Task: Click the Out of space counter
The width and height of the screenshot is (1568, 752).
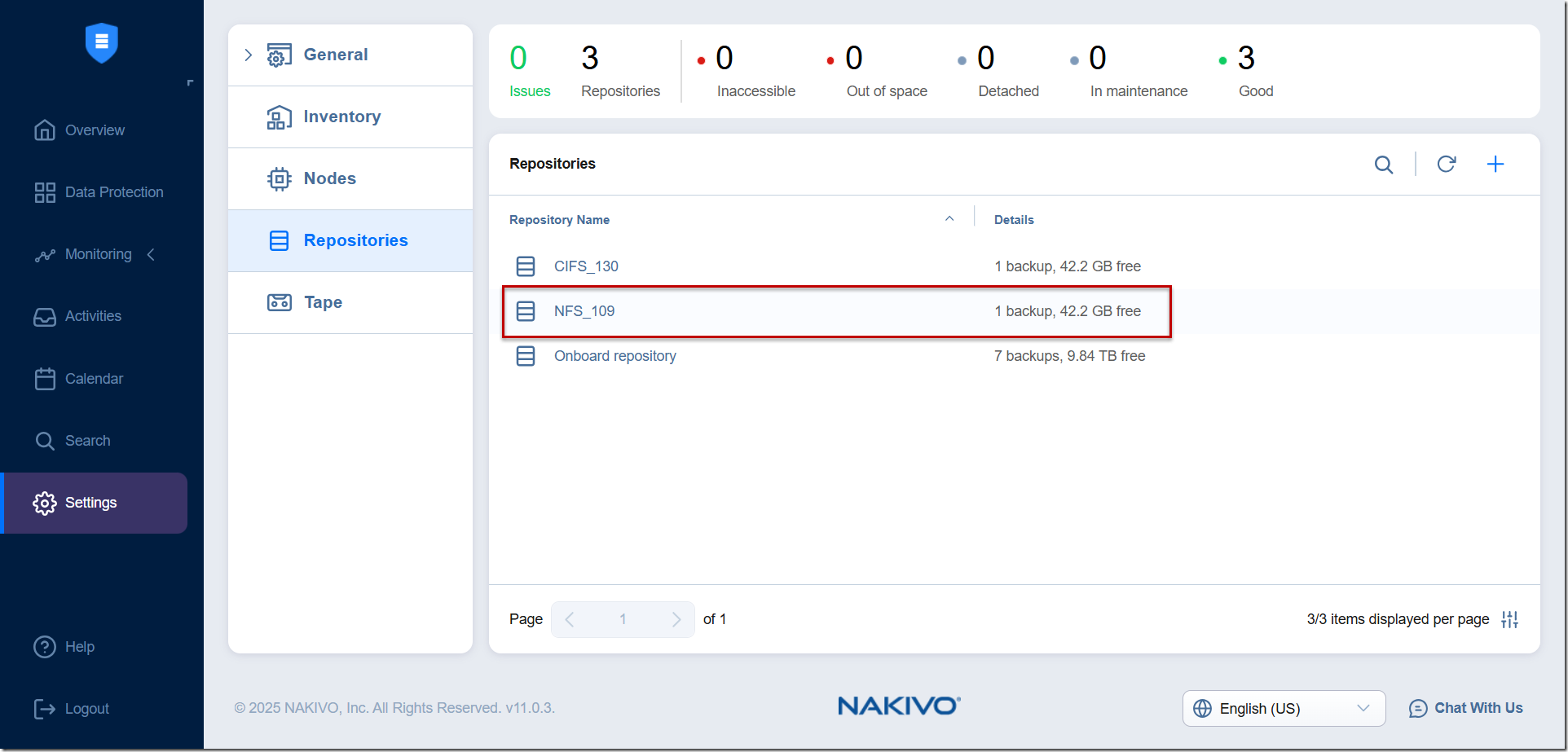Action: pyautogui.click(x=877, y=72)
